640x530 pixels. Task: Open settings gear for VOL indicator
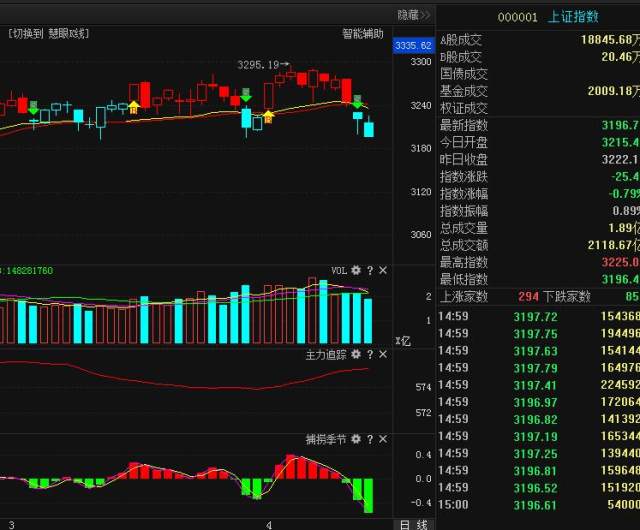pos(356,271)
